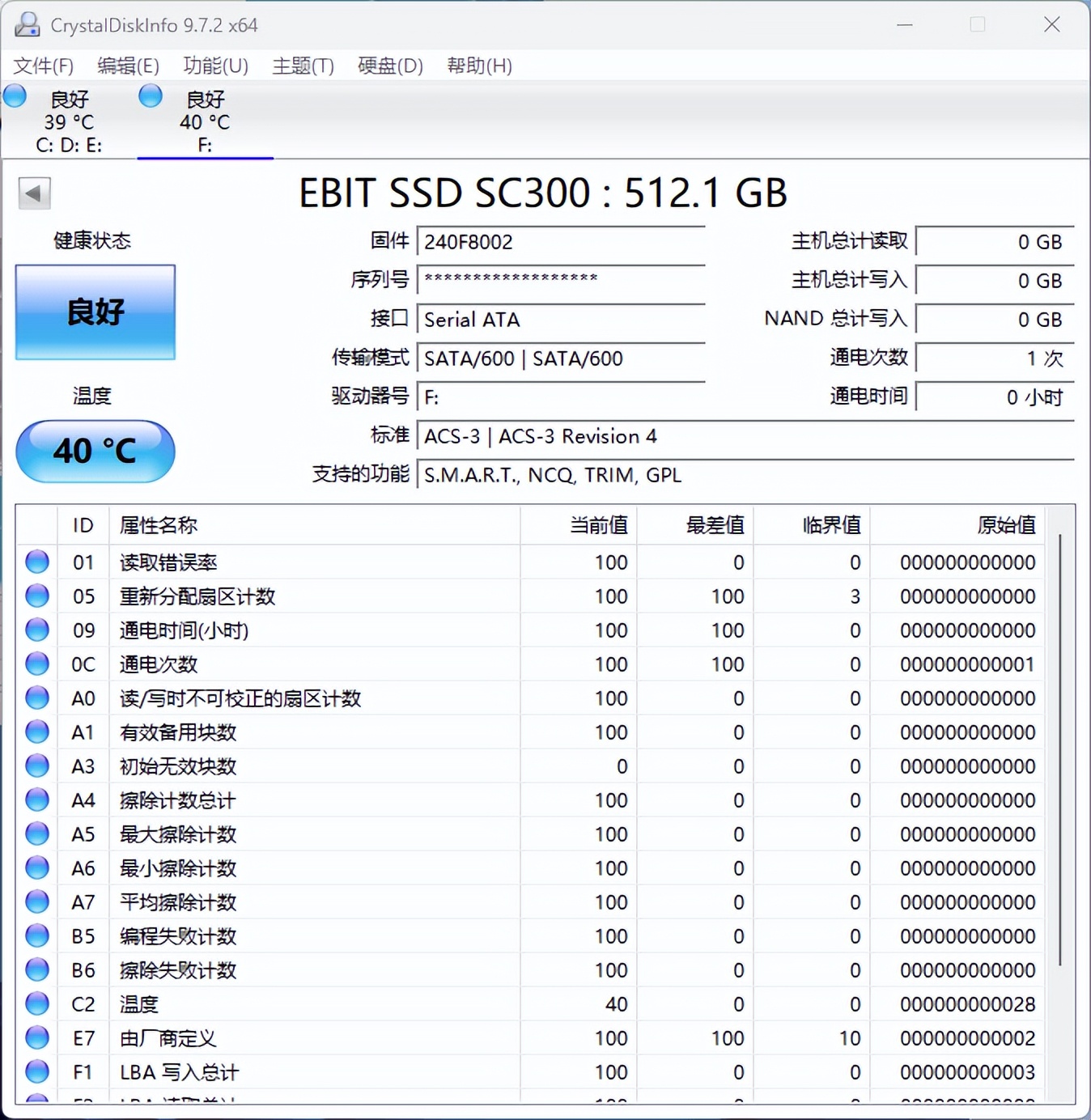The width and height of the screenshot is (1091, 1120).
Task: Open the 帮助(H) menu
Action: pyautogui.click(x=478, y=66)
